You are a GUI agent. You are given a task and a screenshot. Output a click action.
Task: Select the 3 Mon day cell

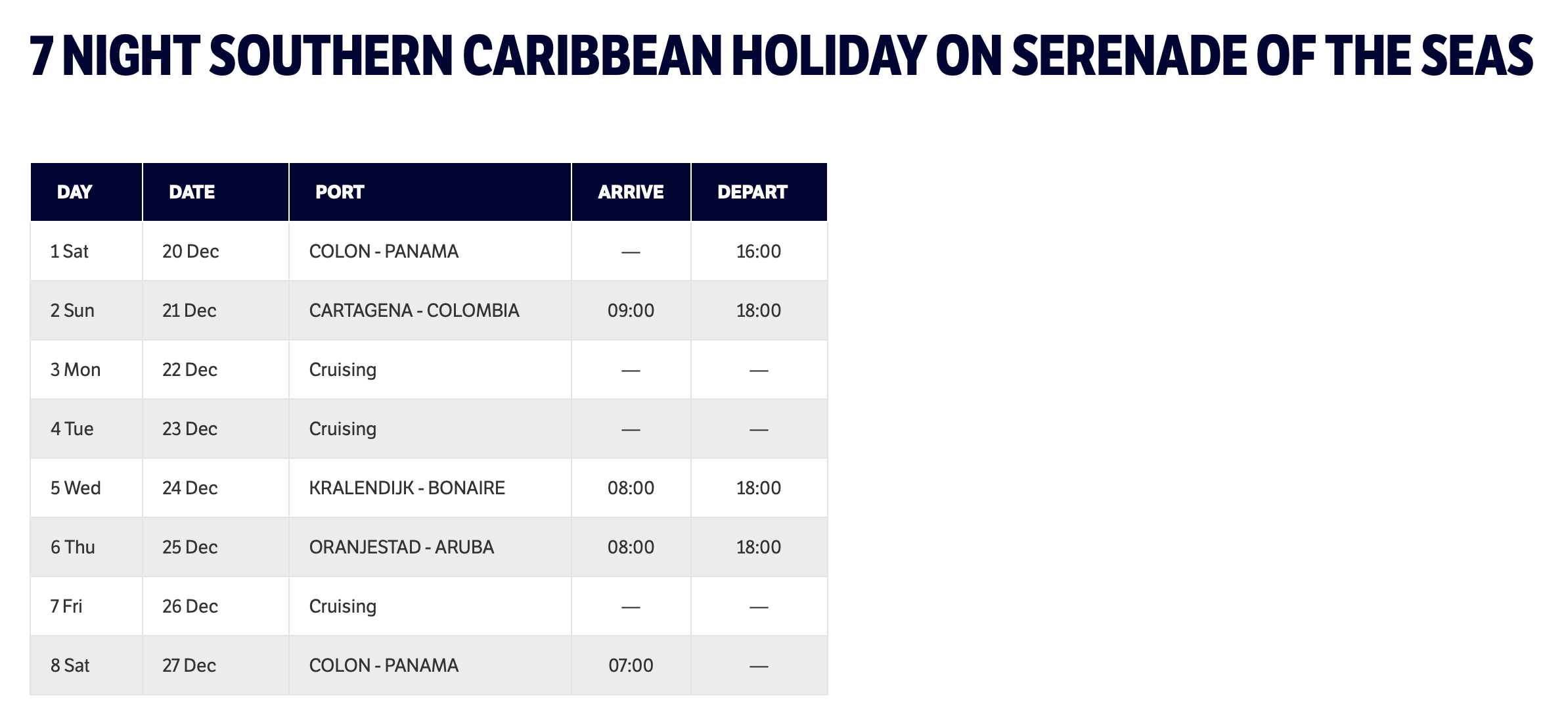pos(76,370)
